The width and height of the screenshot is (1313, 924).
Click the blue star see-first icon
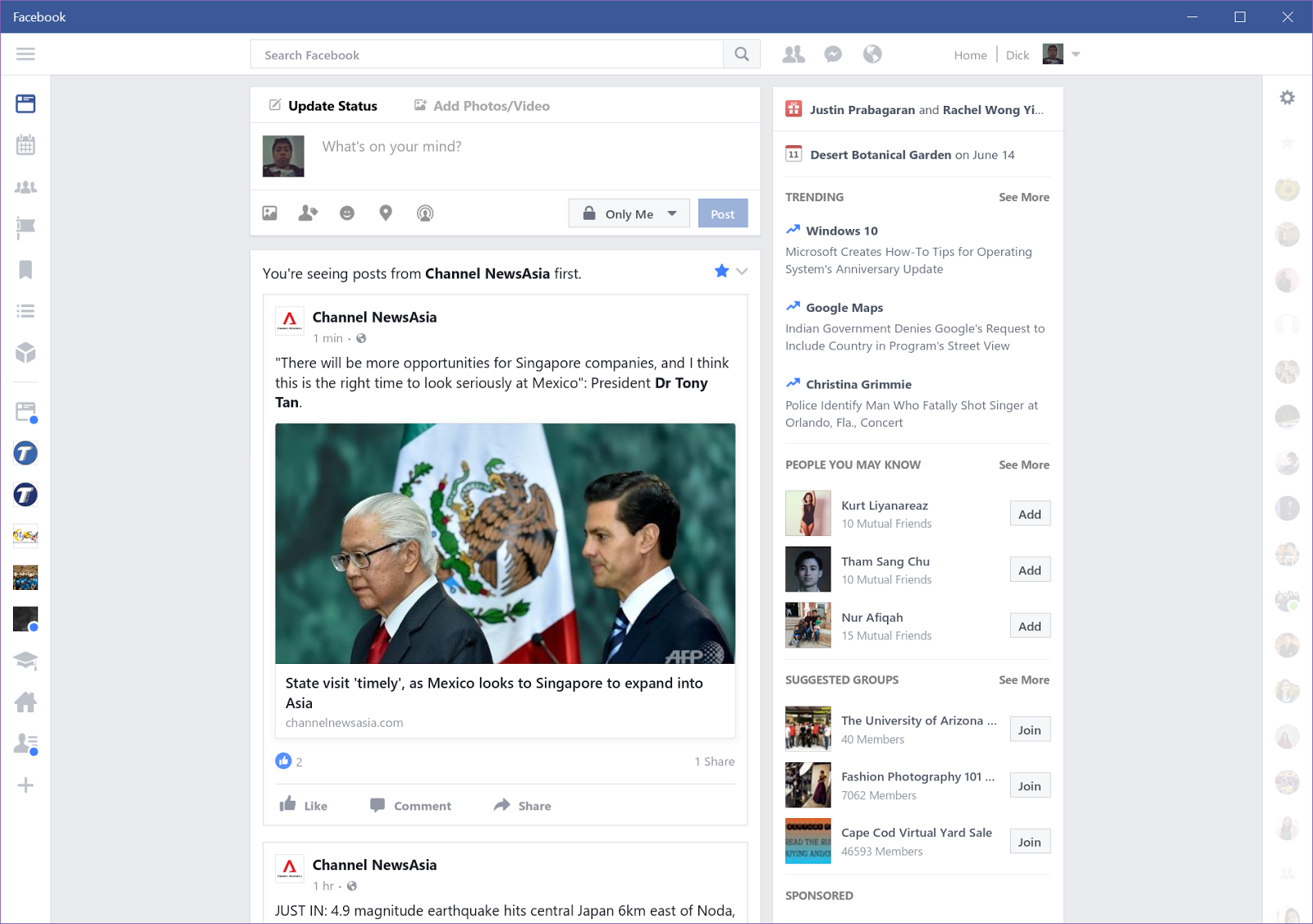721,271
